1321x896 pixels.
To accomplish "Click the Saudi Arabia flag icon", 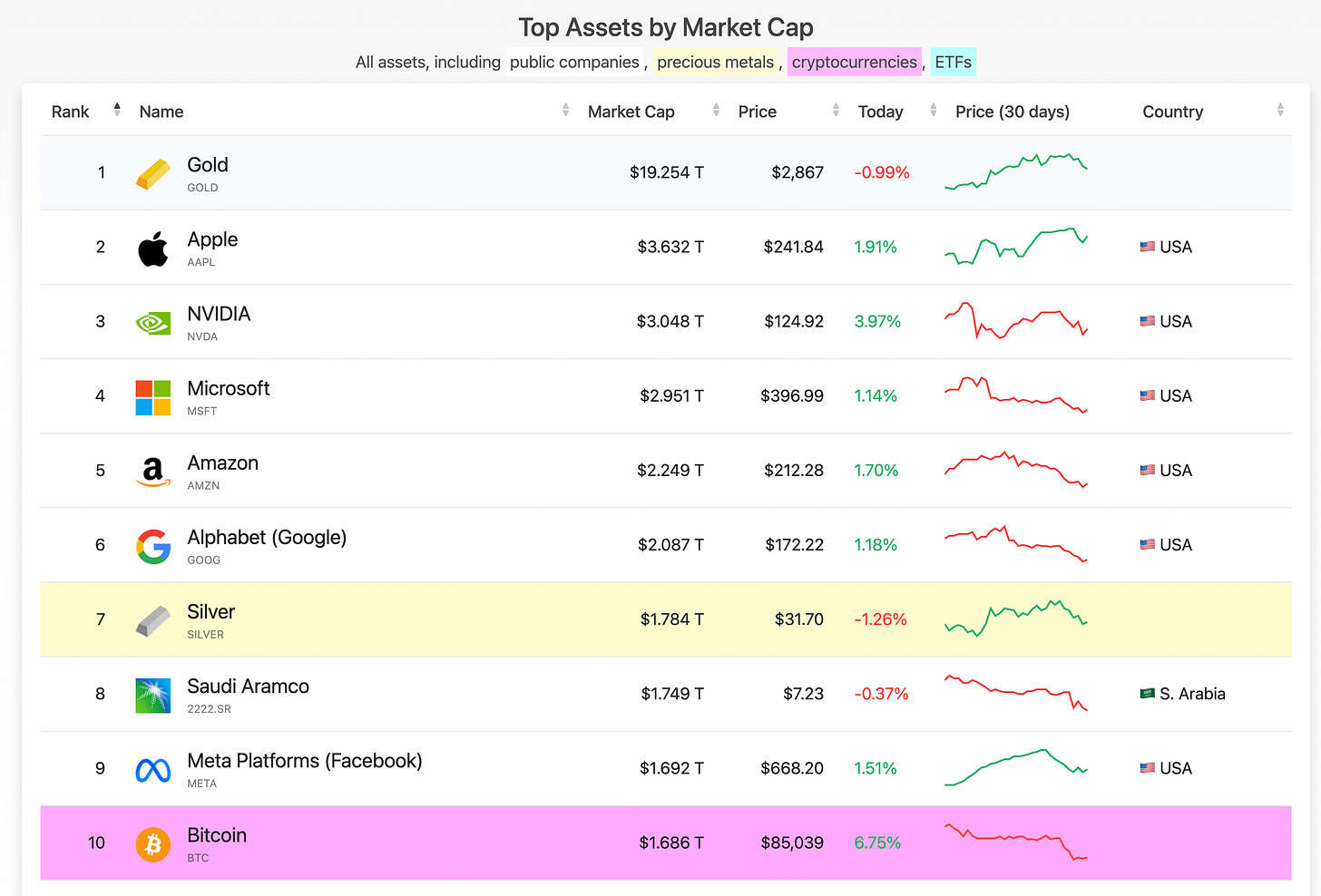I will click(x=1148, y=694).
